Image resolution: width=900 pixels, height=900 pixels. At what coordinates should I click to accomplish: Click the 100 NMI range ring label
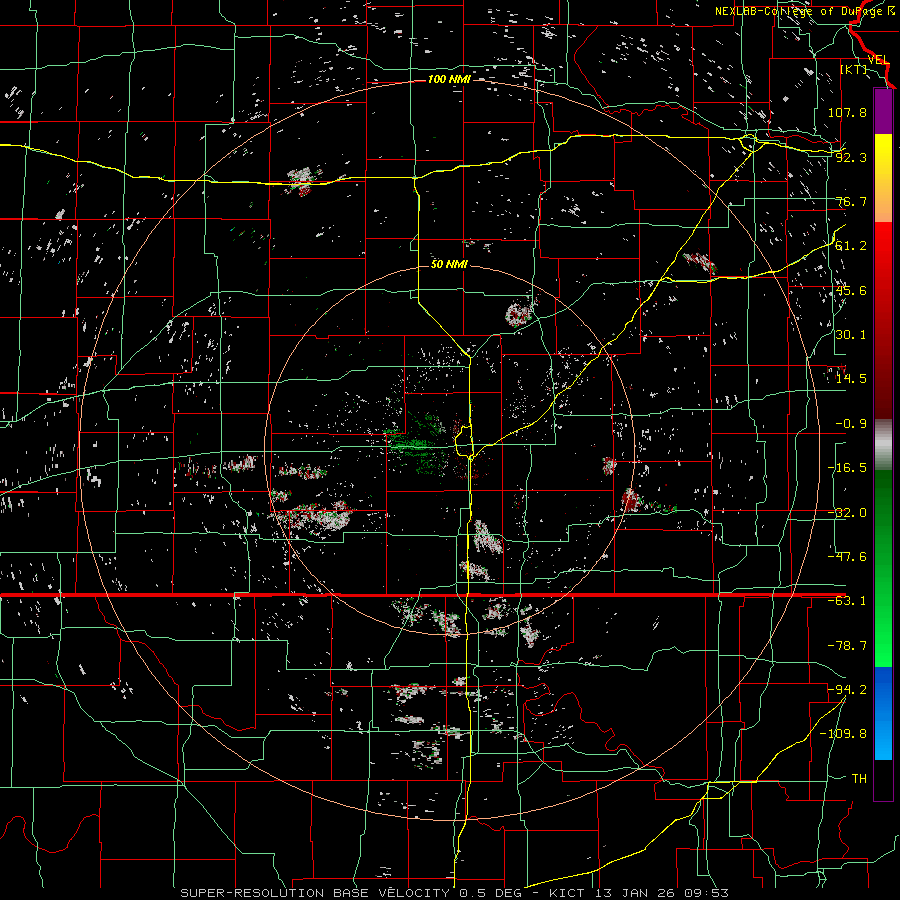pyautogui.click(x=449, y=79)
